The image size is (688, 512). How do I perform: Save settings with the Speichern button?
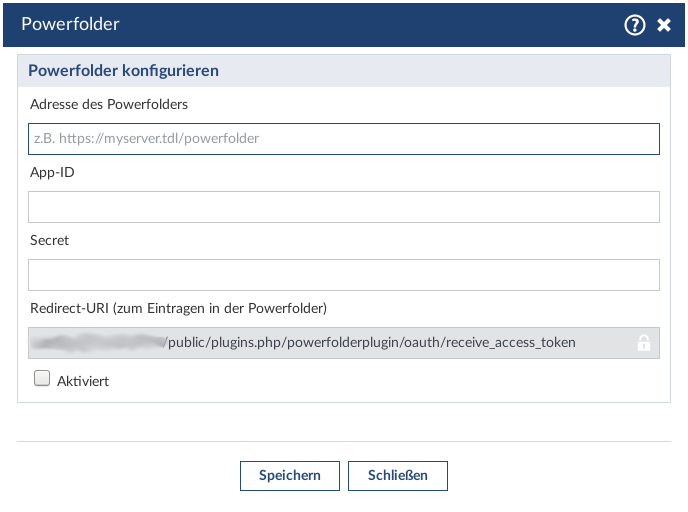click(x=290, y=476)
